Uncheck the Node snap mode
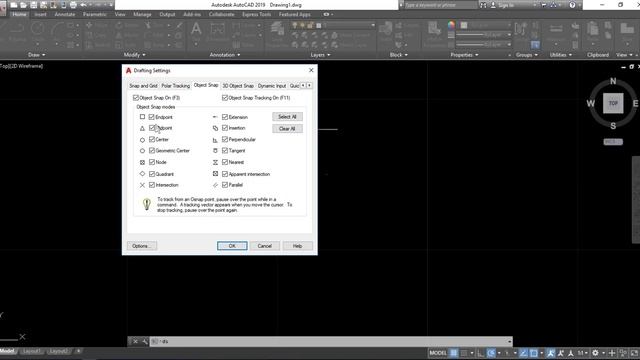The height and width of the screenshot is (360, 640). click(152, 162)
